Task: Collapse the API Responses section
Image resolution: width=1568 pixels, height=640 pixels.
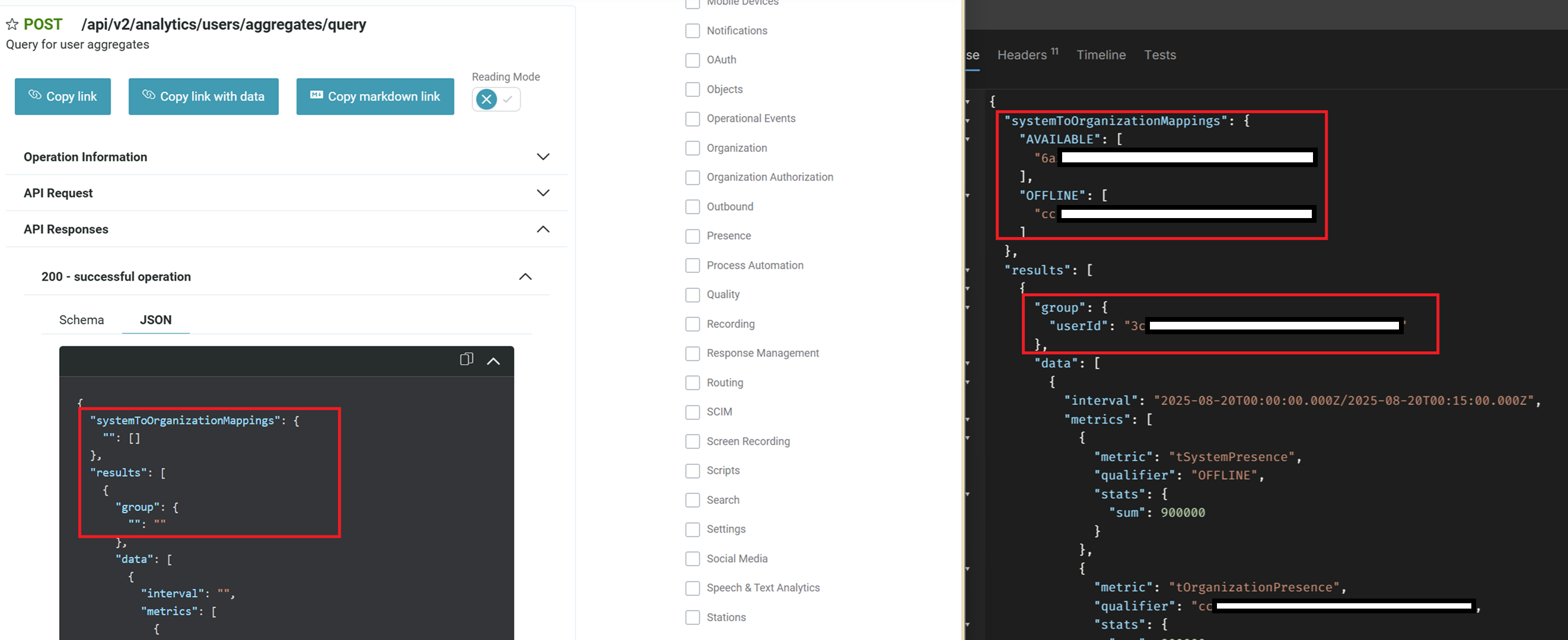Action: tap(543, 229)
